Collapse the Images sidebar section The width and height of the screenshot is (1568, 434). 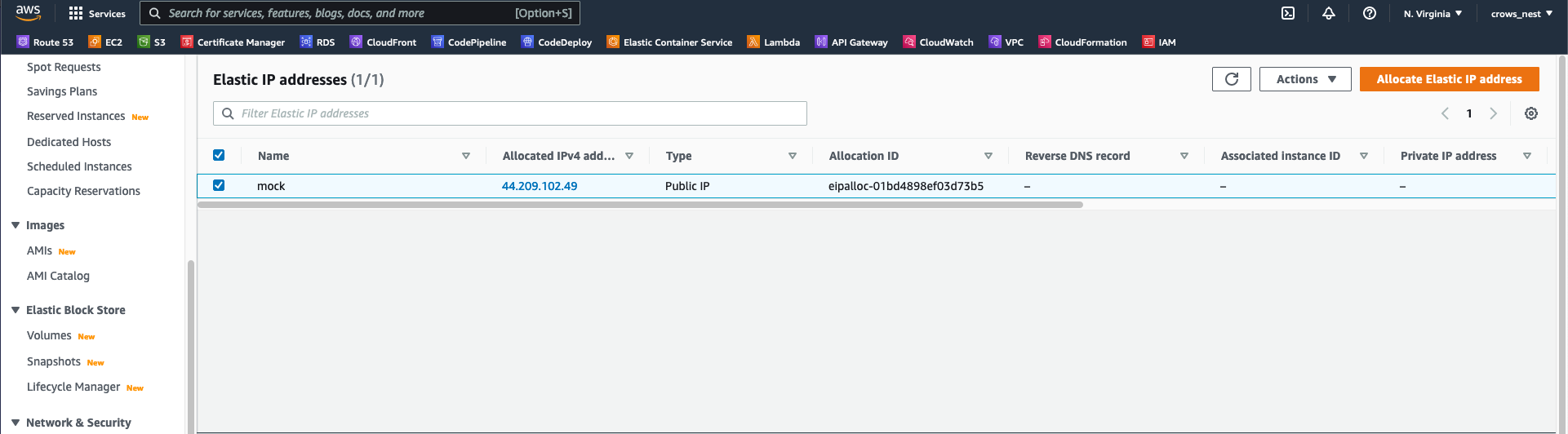(x=16, y=225)
